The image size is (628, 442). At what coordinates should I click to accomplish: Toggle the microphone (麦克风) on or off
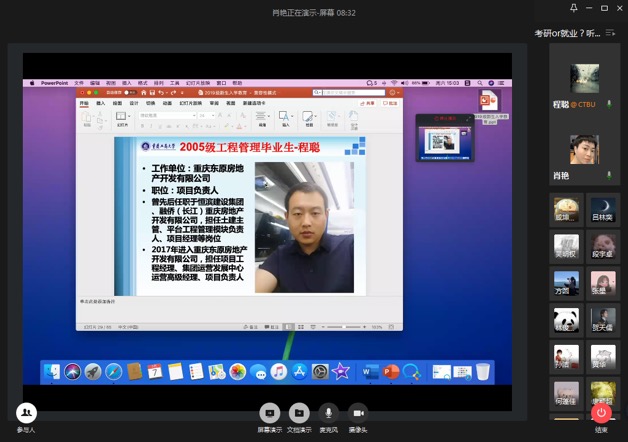tap(328, 412)
